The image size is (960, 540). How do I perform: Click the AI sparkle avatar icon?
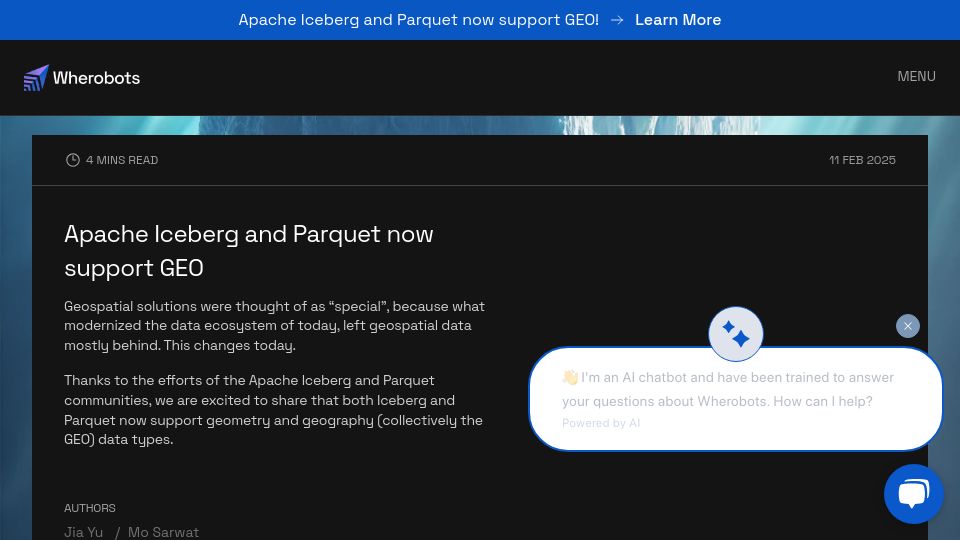point(735,334)
